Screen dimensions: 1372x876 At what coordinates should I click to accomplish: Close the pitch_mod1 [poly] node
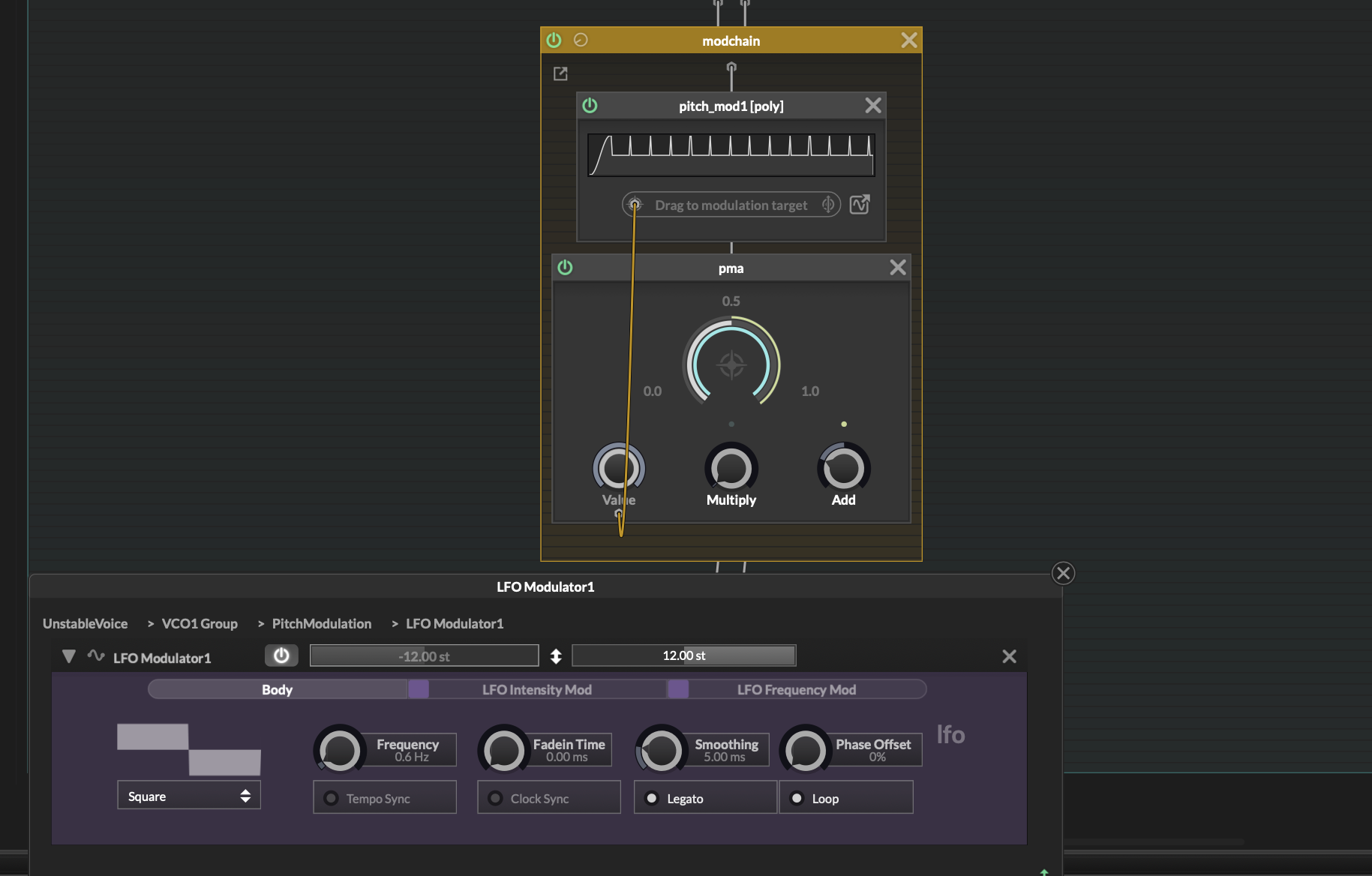coord(873,106)
